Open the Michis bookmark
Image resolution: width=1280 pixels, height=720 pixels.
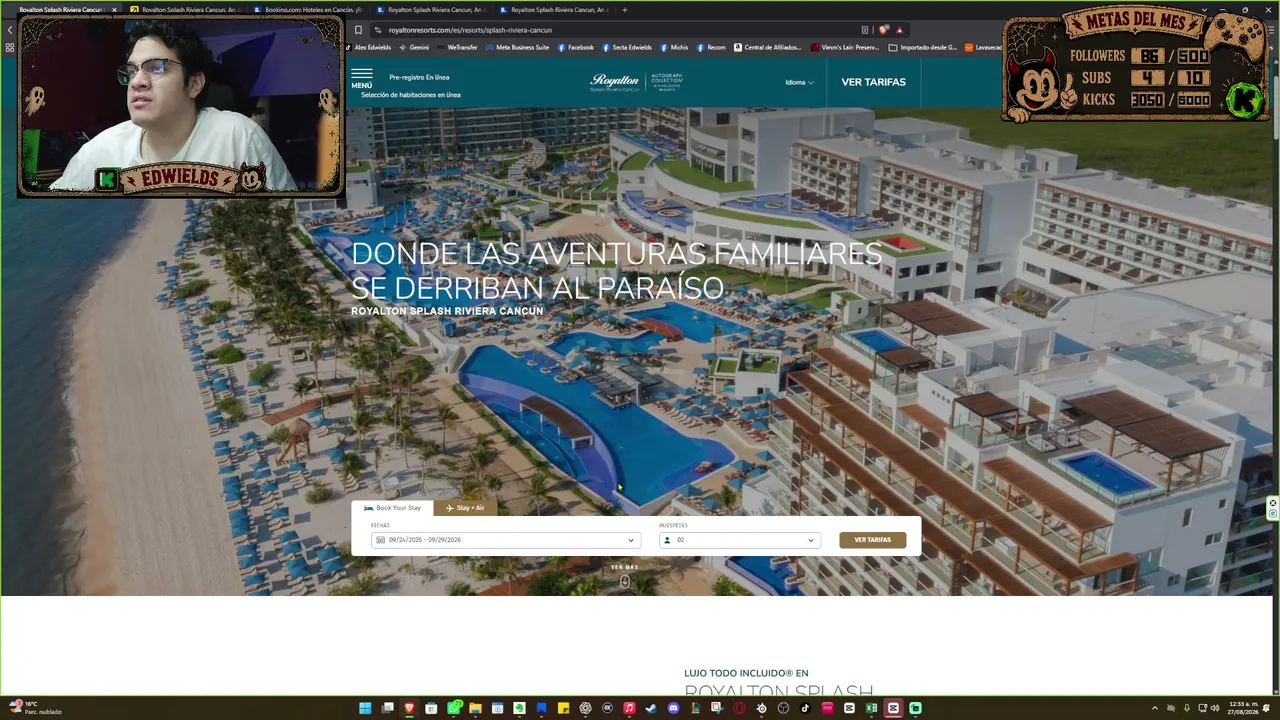pos(674,47)
